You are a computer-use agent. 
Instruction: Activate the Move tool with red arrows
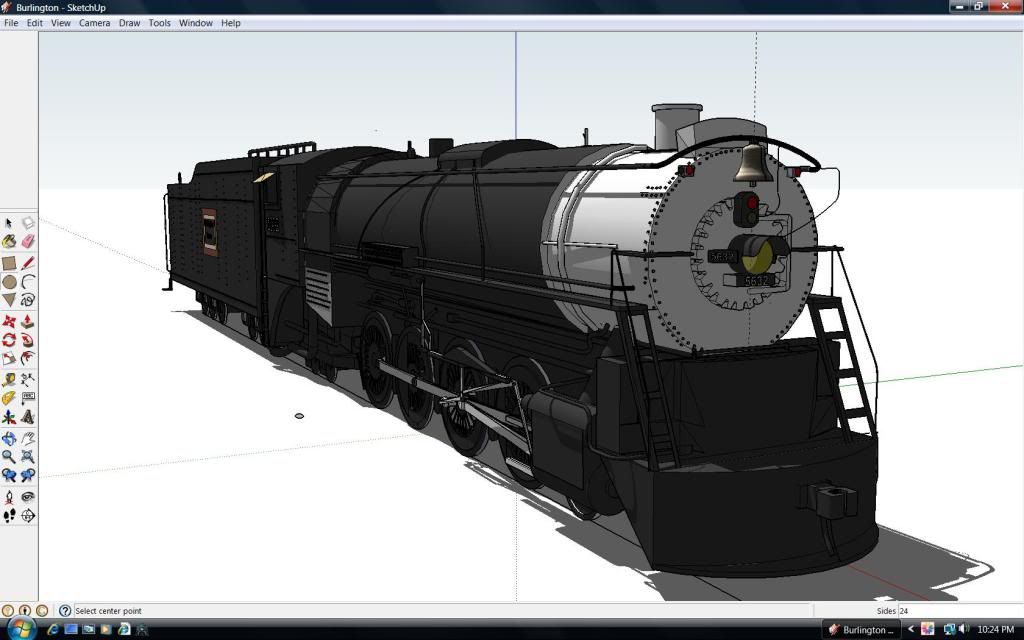click(8, 321)
